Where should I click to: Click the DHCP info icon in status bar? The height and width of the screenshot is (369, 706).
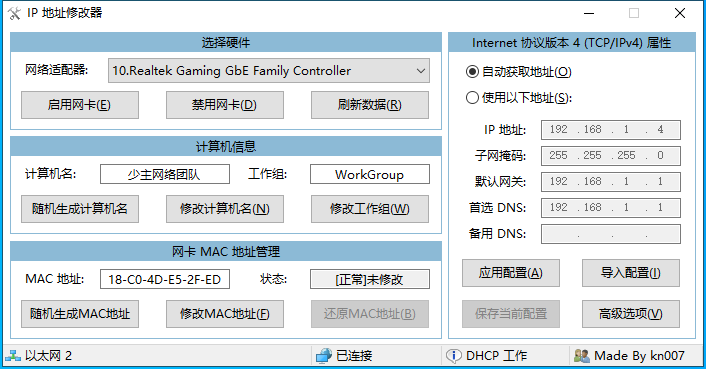tap(453, 356)
